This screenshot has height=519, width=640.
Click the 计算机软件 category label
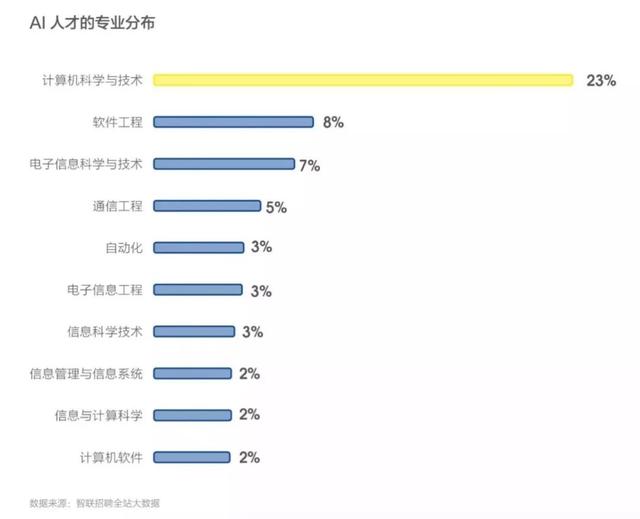coord(111,457)
